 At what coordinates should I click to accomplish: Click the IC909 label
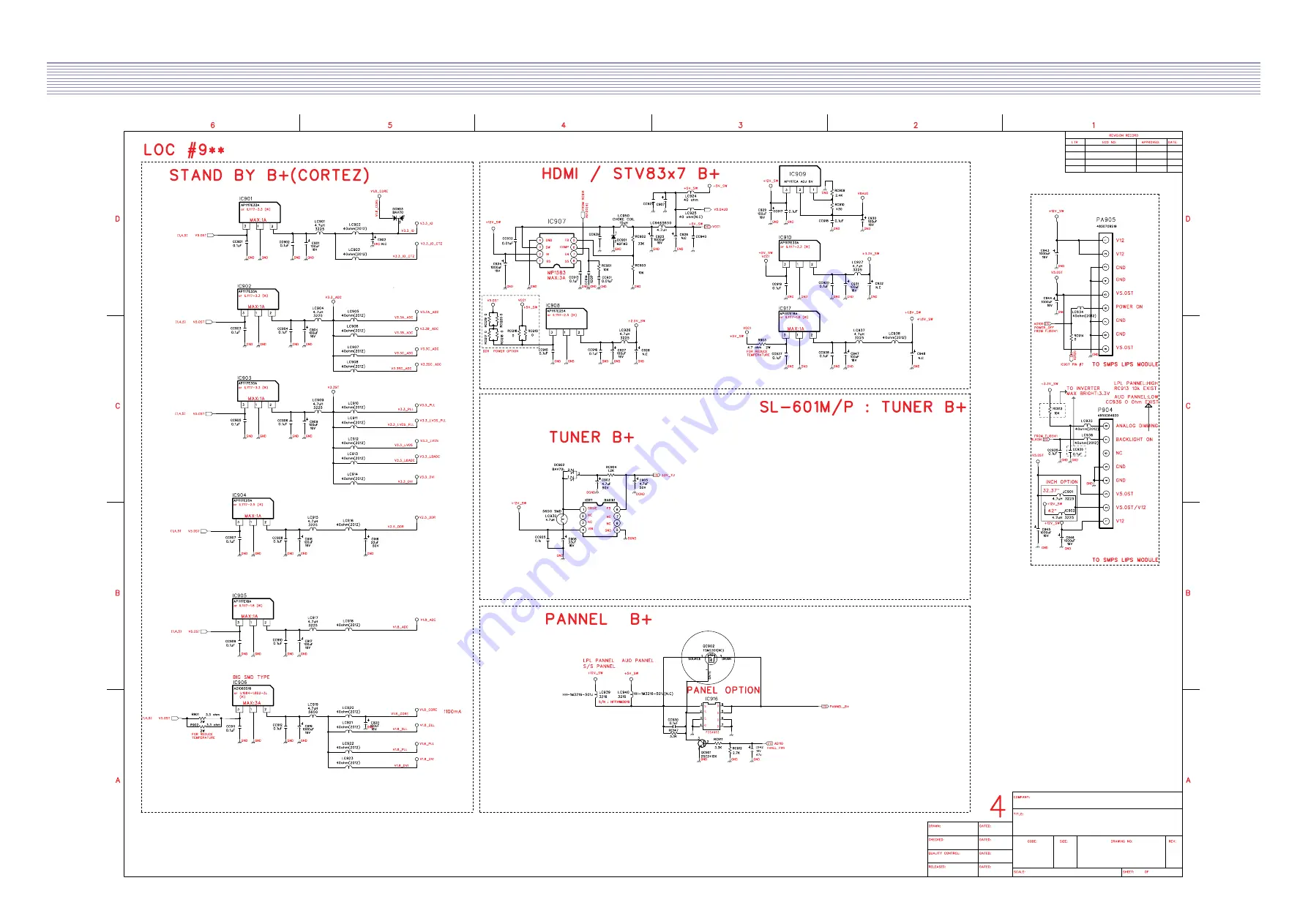[797, 175]
